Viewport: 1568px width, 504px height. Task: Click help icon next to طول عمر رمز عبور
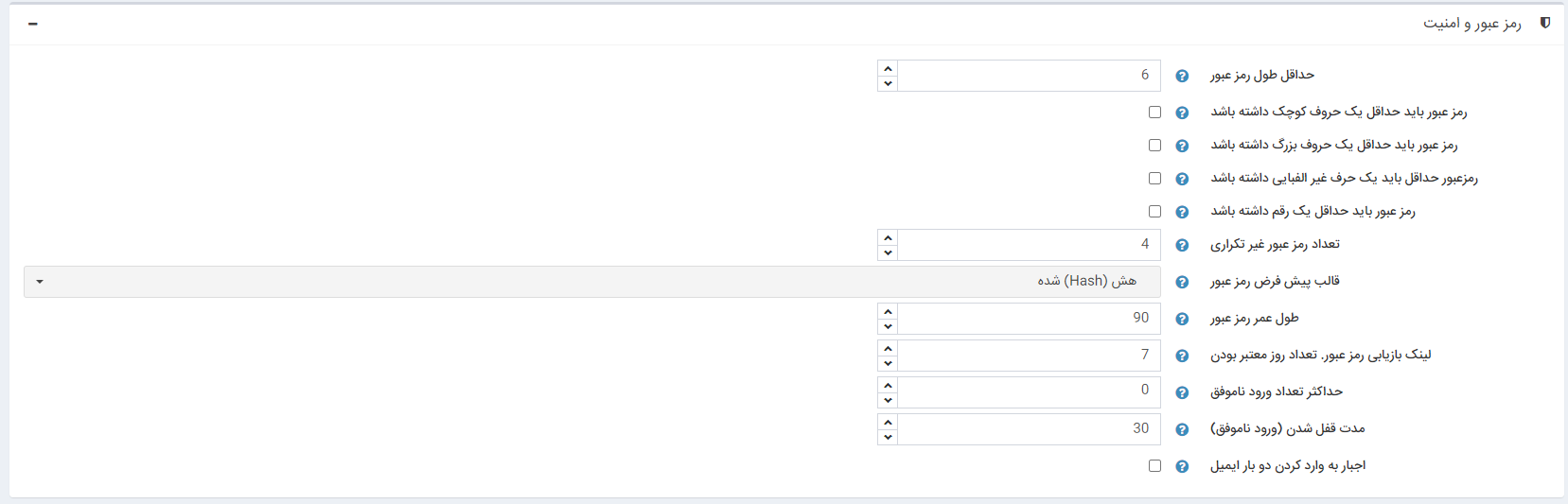pyautogui.click(x=1182, y=319)
